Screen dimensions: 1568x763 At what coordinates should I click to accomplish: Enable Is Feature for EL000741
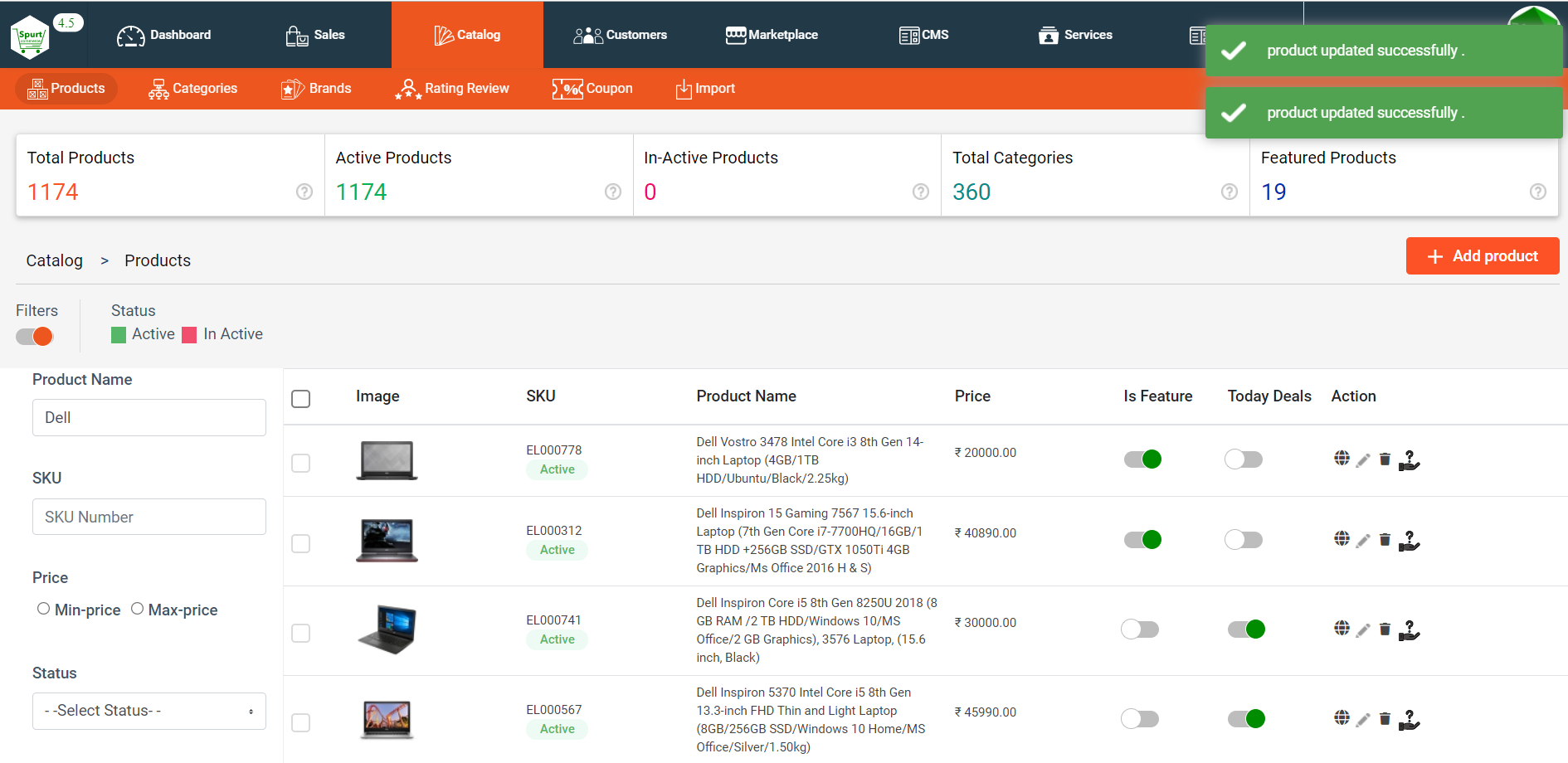1140,629
